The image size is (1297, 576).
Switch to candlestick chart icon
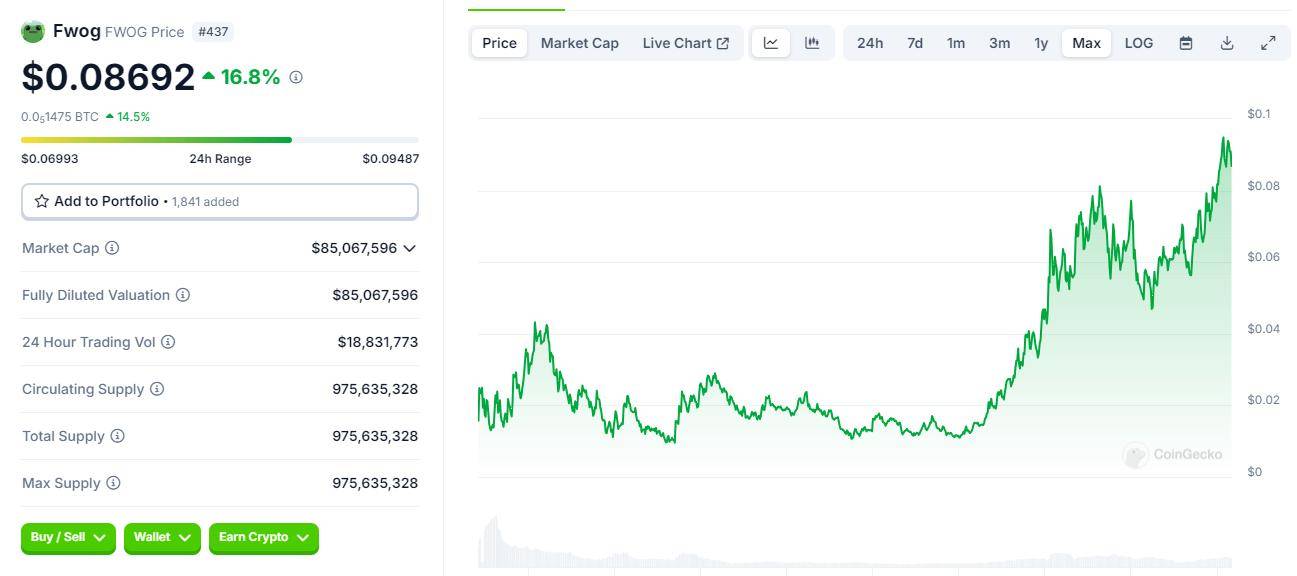tap(812, 43)
